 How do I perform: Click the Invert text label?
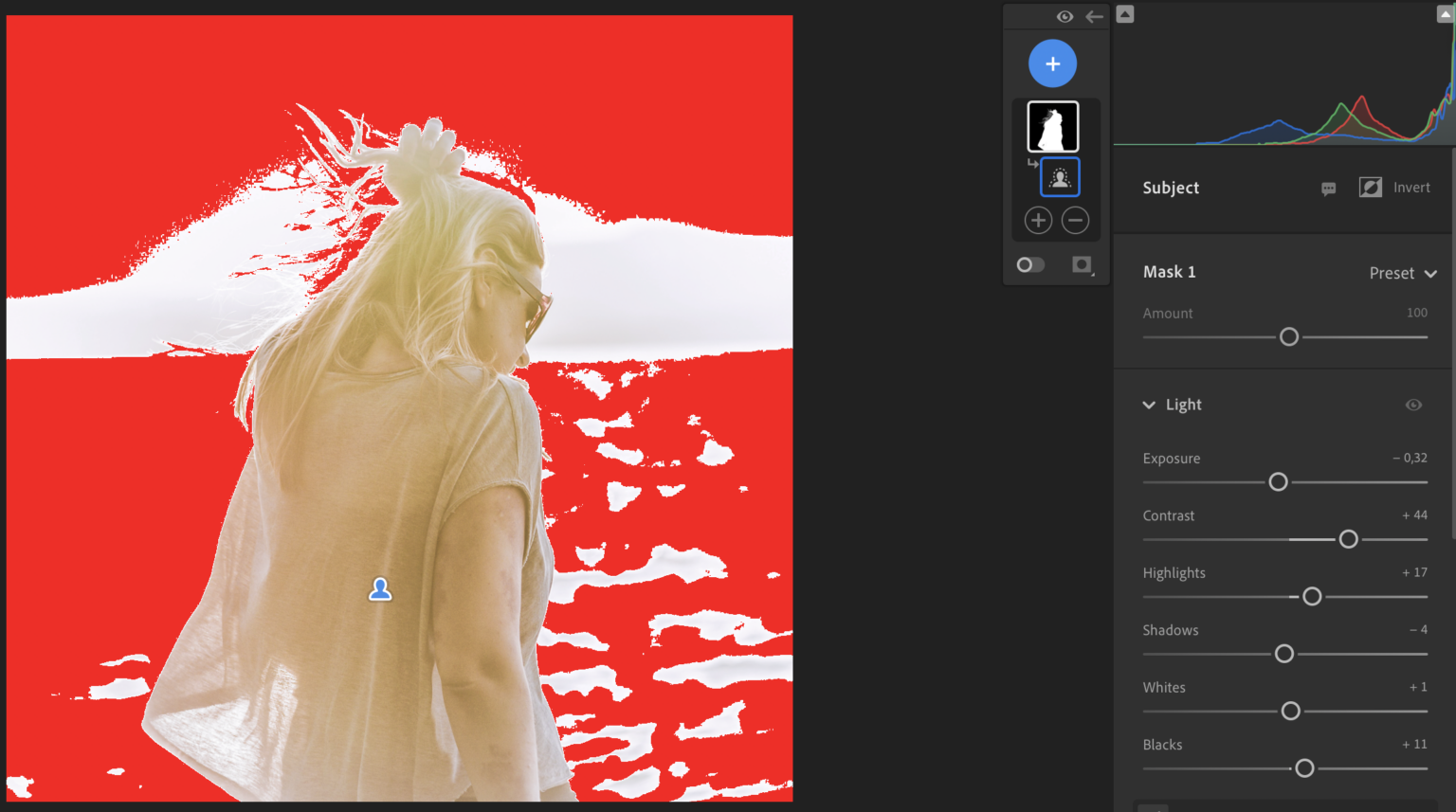click(1411, 187)
